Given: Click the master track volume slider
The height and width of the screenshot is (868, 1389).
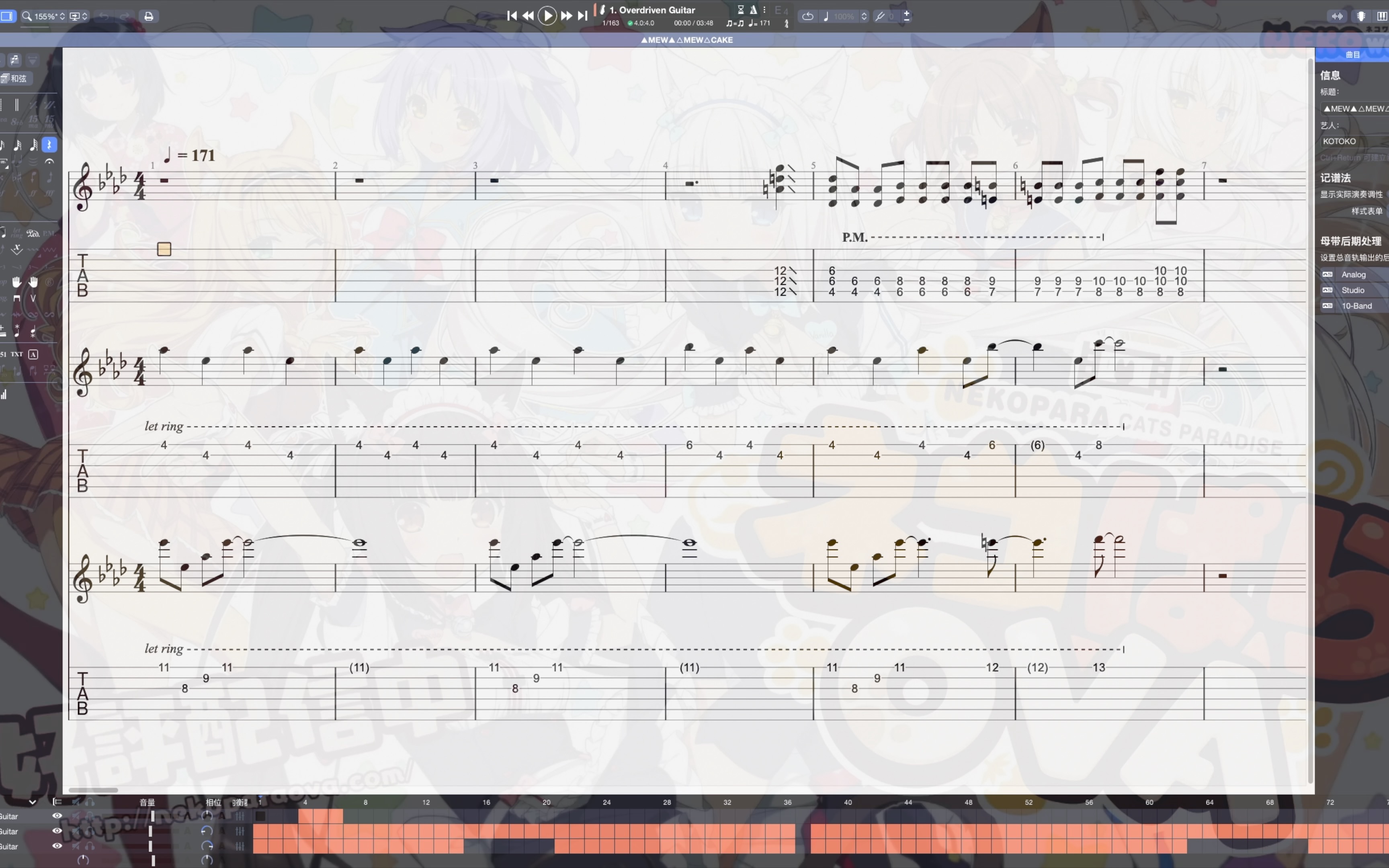Looking at the screenshot, I should click(153, 860).
